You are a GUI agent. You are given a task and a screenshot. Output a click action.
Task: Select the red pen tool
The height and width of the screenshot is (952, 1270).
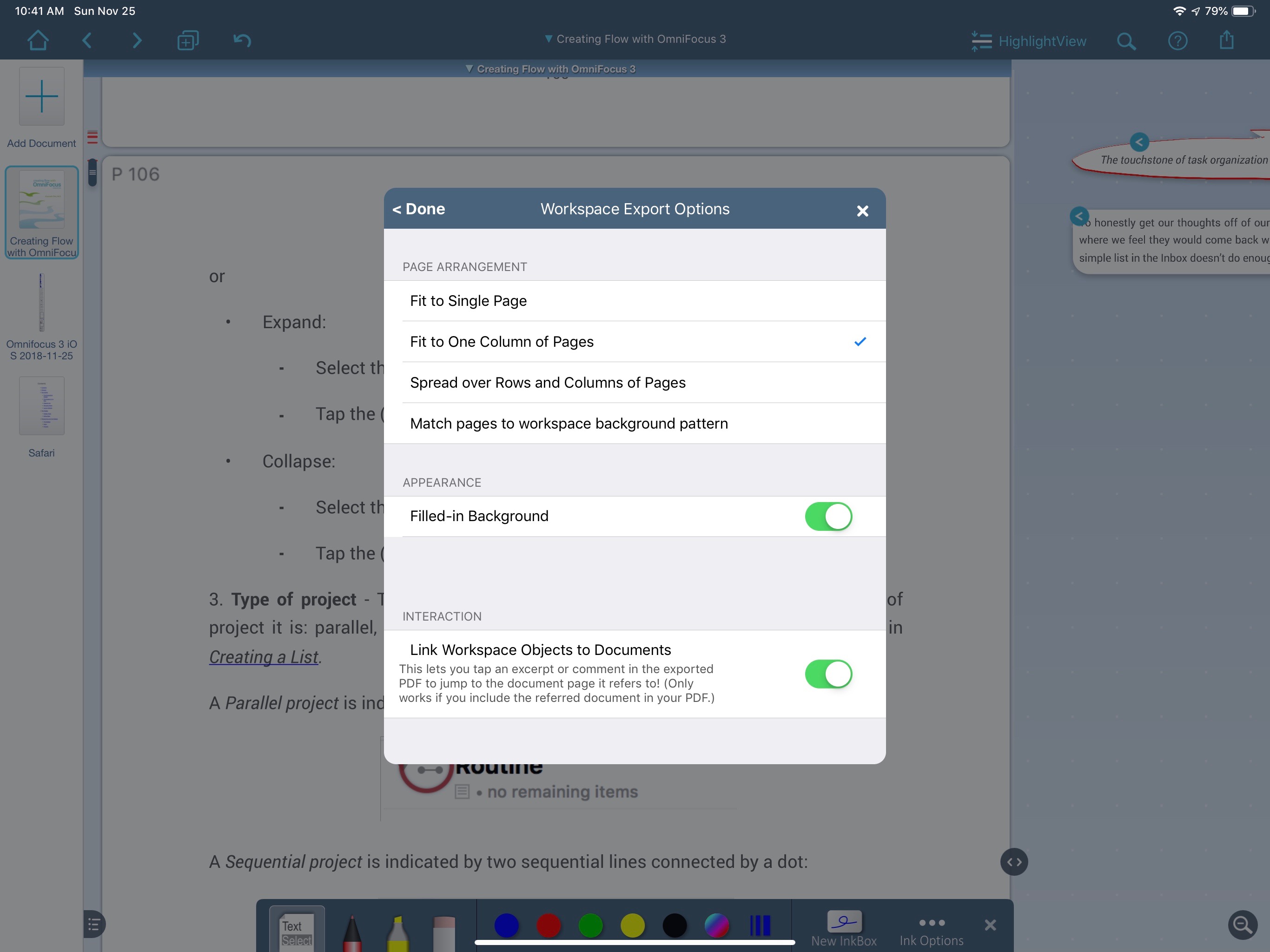[352, 933]
